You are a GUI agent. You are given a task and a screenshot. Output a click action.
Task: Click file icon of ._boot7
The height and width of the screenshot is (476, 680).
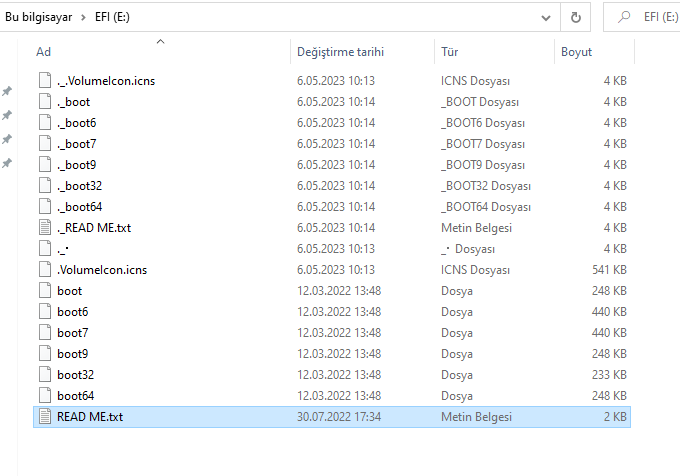[45, 143]
